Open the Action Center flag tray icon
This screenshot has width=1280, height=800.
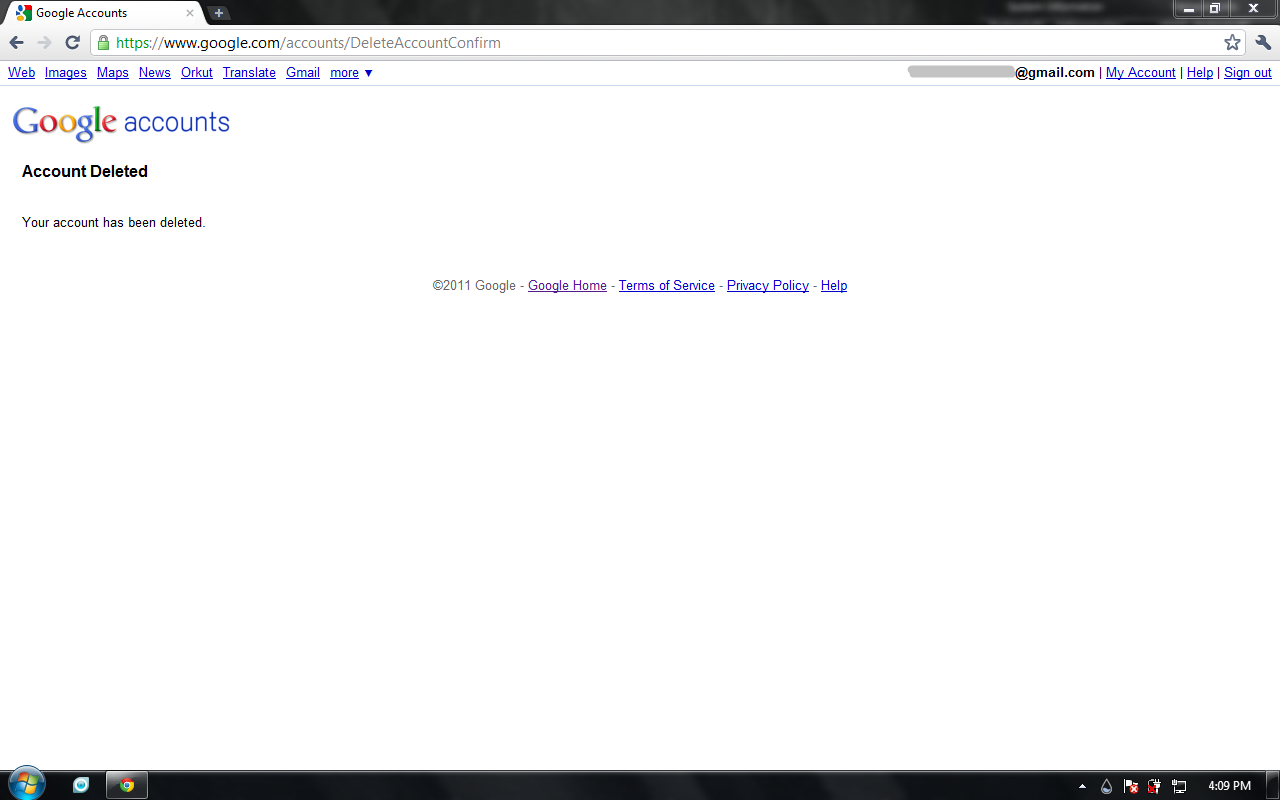1131,786
